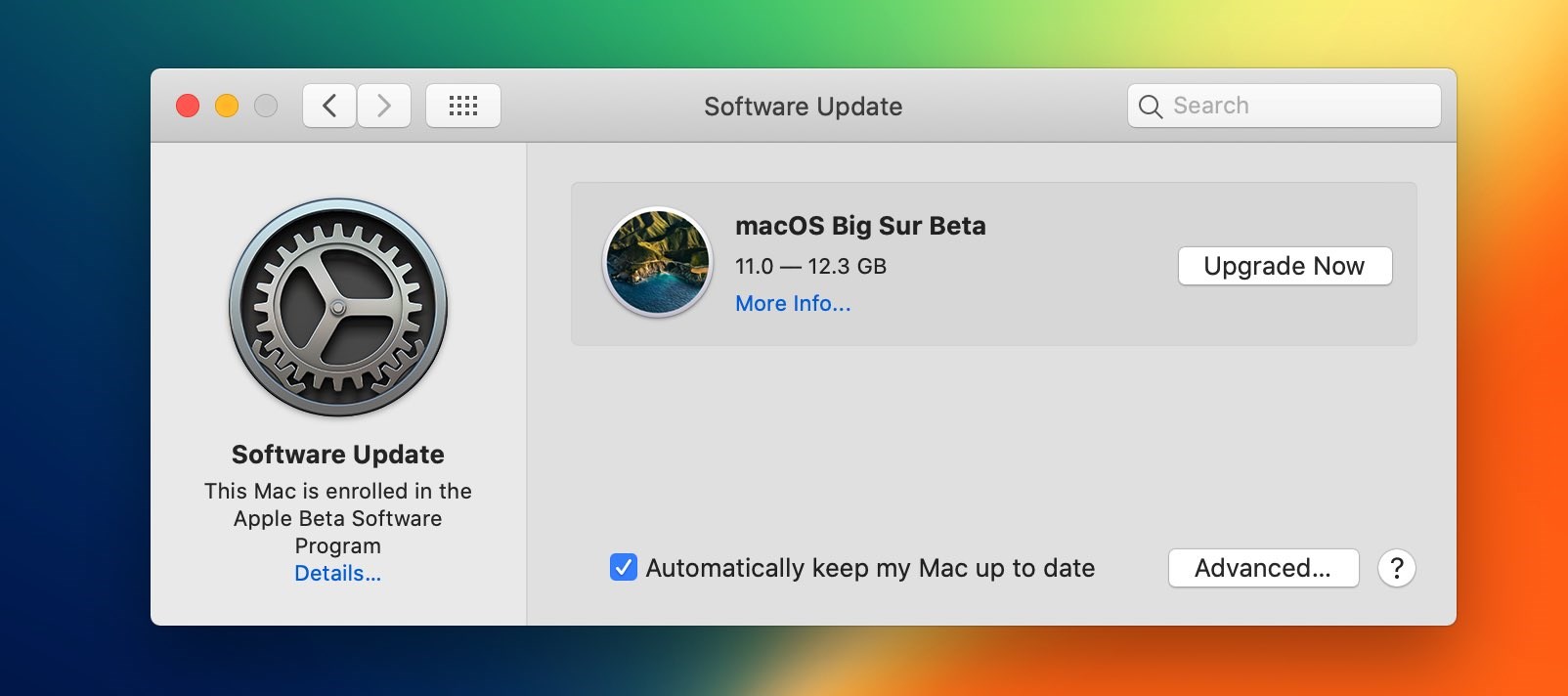
Task: Go forward with the right chevron button
Action: pos(384,106)
